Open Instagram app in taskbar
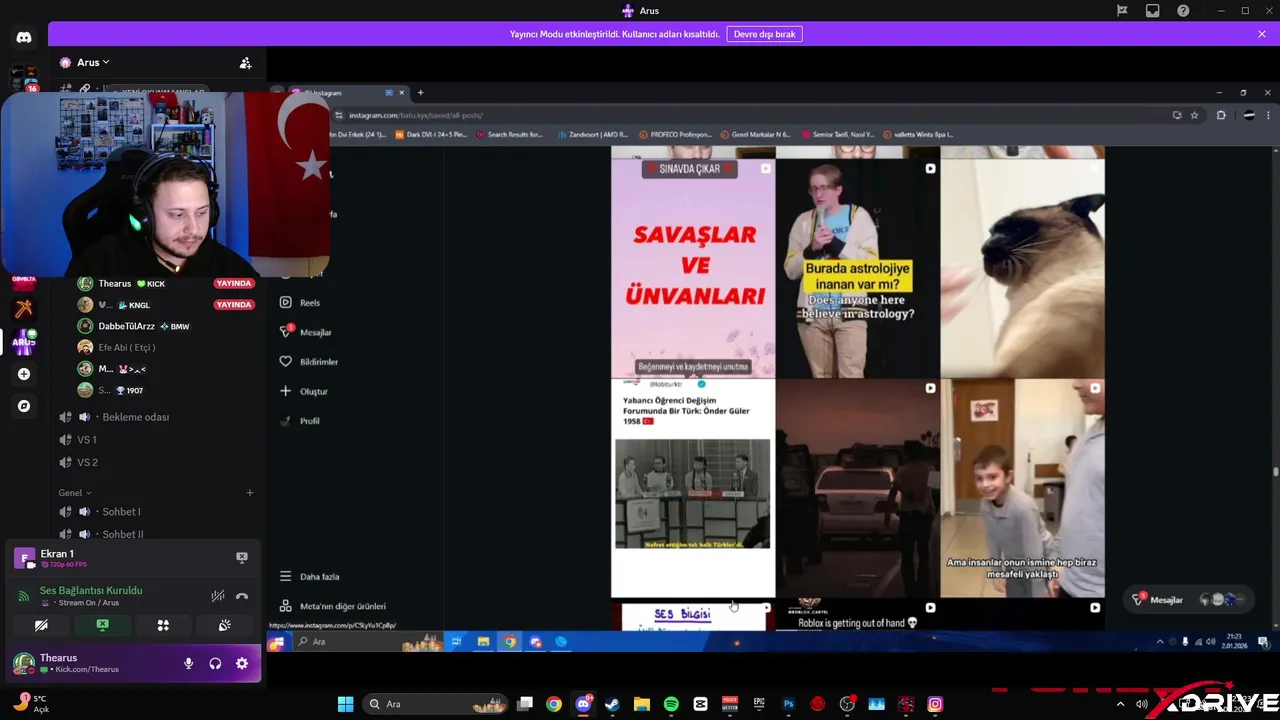The width and height of the screenshot is (1280, 720). tap(935, 704)
